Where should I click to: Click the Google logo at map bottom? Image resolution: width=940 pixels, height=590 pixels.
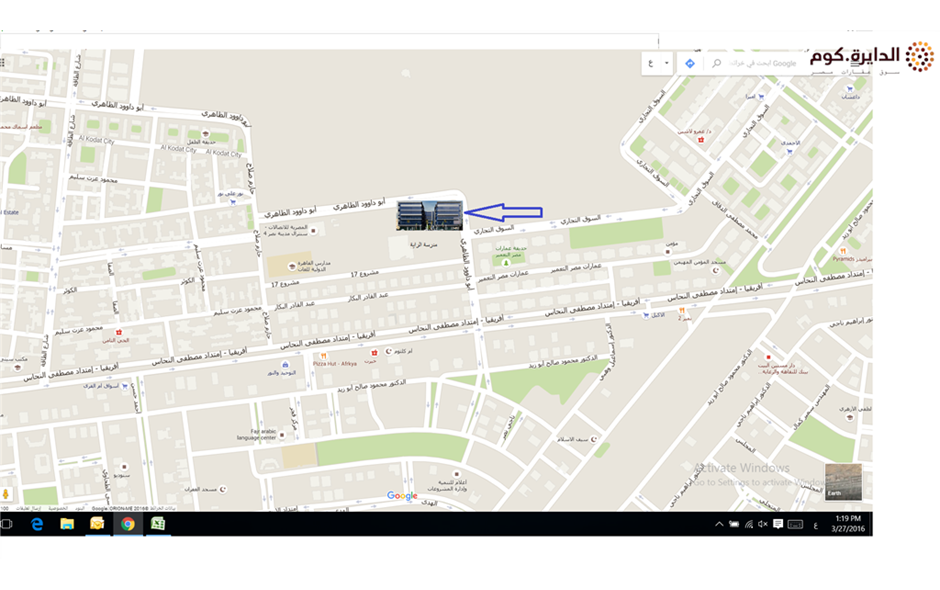[402, 496]
